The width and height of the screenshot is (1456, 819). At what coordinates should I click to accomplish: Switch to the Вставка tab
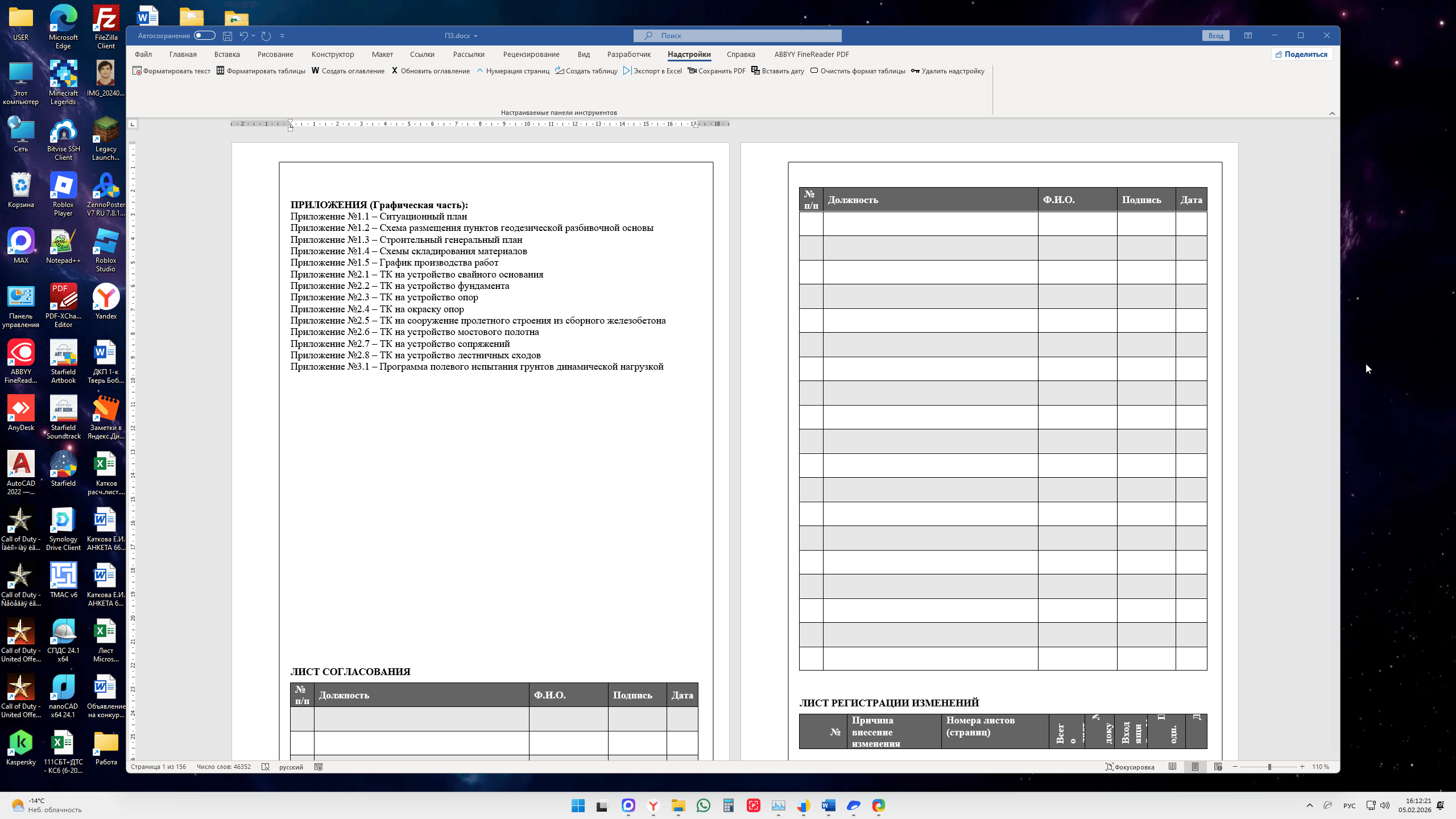click(x=227, y=55)
